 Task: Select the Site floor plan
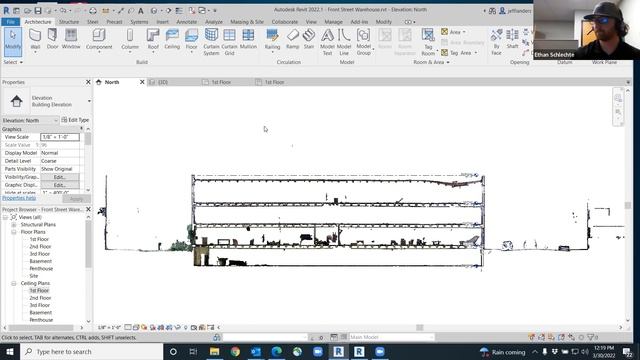click(x=33, y=276)
